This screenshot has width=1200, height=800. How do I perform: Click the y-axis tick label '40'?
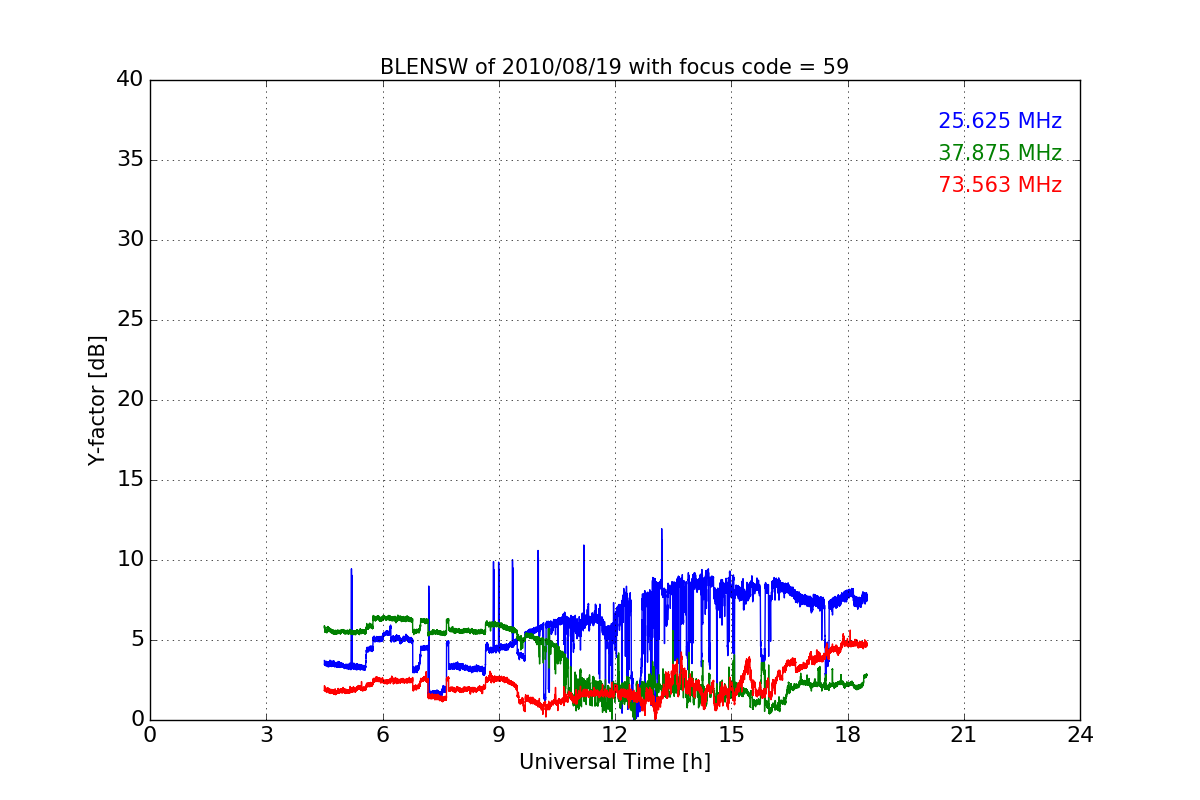click(x=130, y=80)
